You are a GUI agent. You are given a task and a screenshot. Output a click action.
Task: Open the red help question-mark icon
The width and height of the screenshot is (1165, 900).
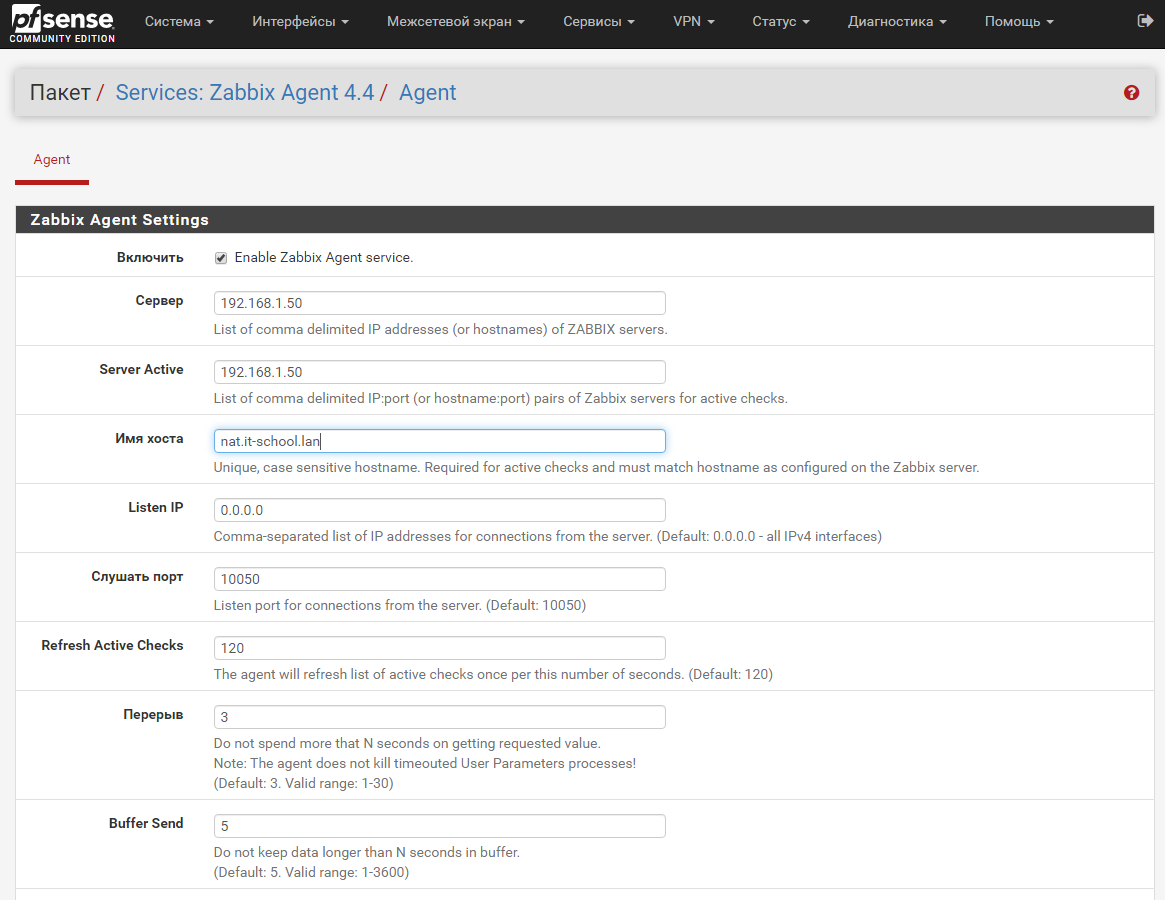click(1131, 92)
